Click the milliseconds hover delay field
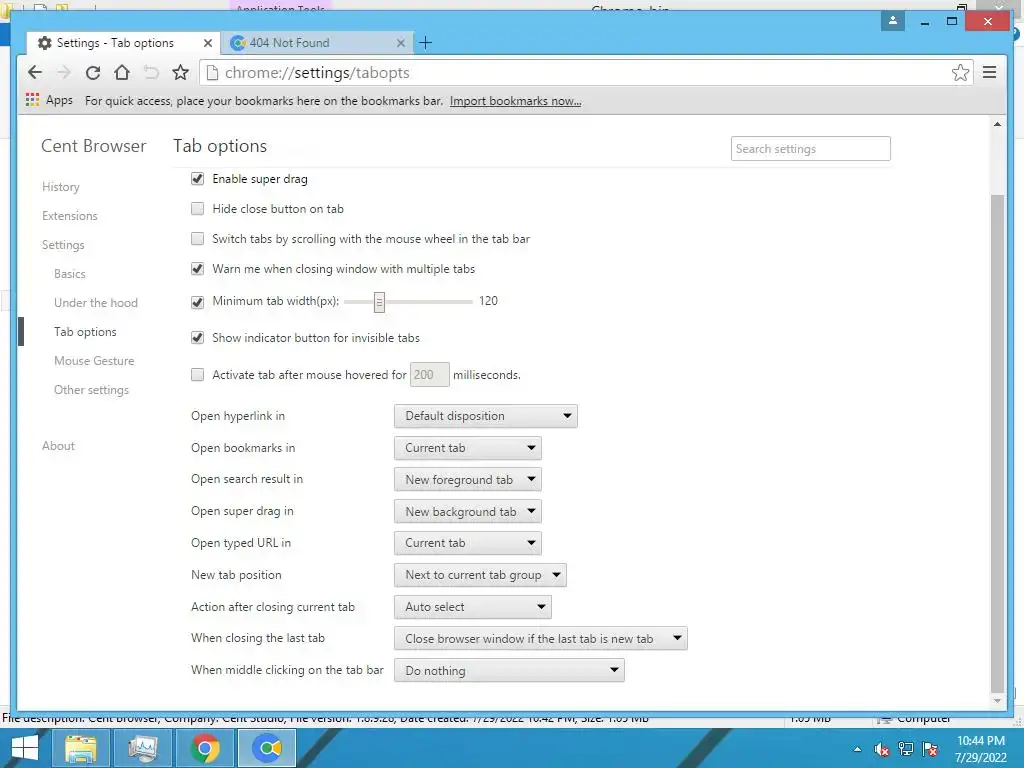Screen dimensions: 1024x768 pyautogui.click(x=430, y=375)
